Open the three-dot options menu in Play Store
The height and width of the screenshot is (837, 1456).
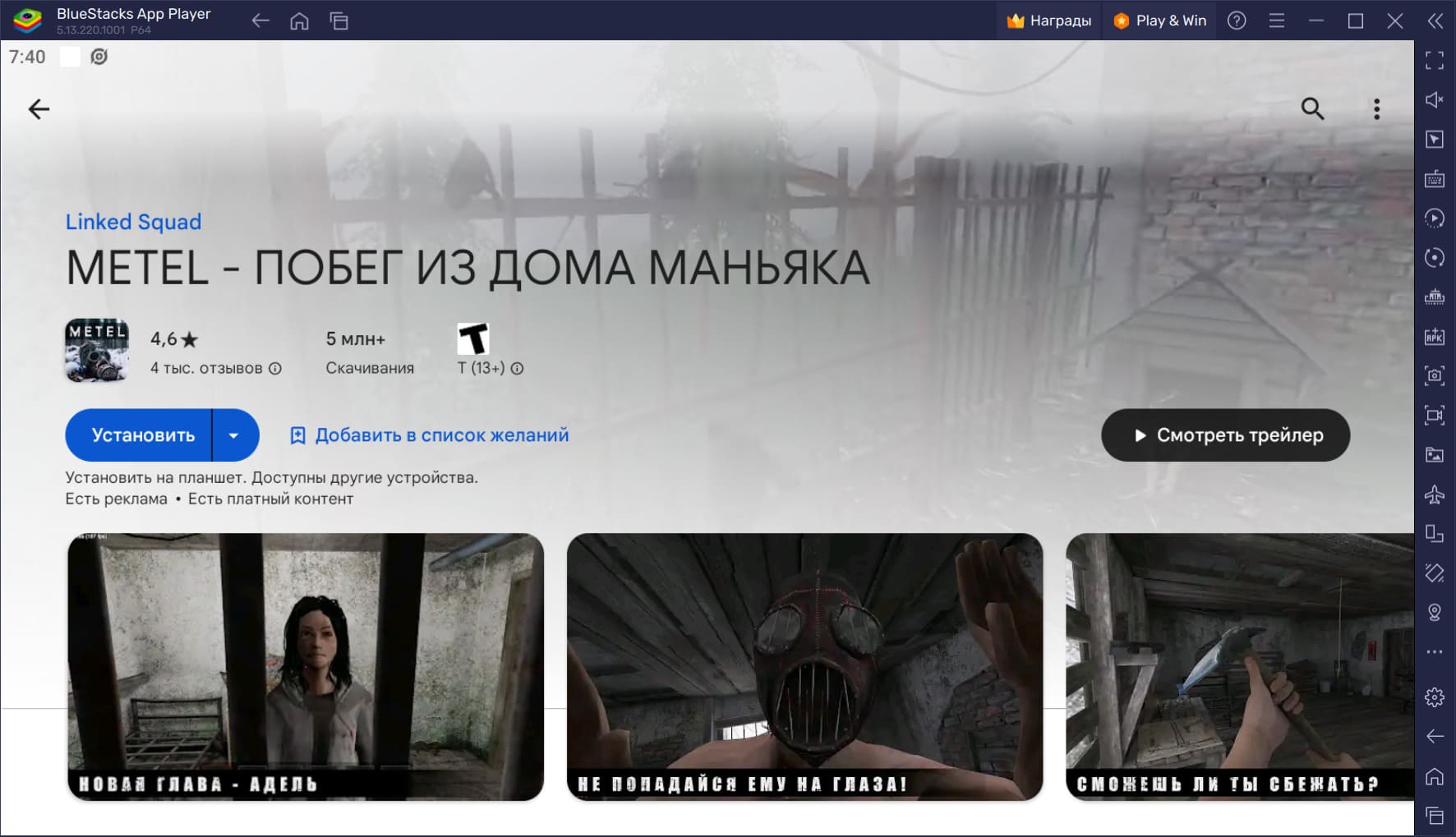[x=1376, y=109]
